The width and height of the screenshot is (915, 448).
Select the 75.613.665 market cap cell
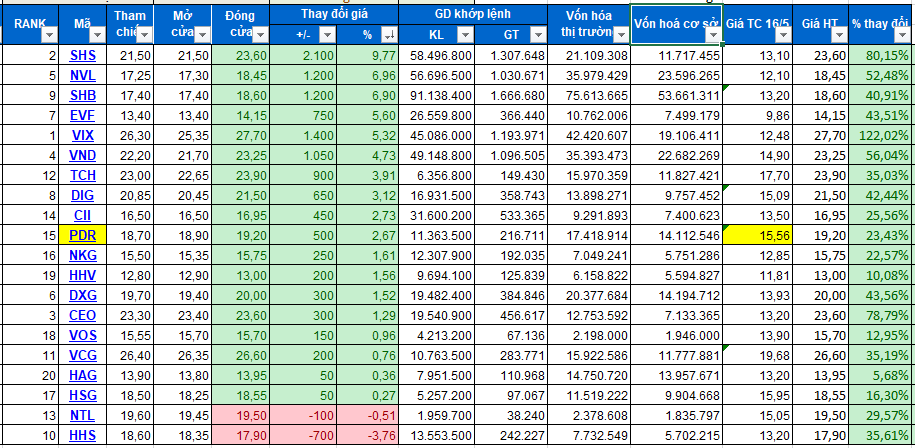click(x=589, y=96)
